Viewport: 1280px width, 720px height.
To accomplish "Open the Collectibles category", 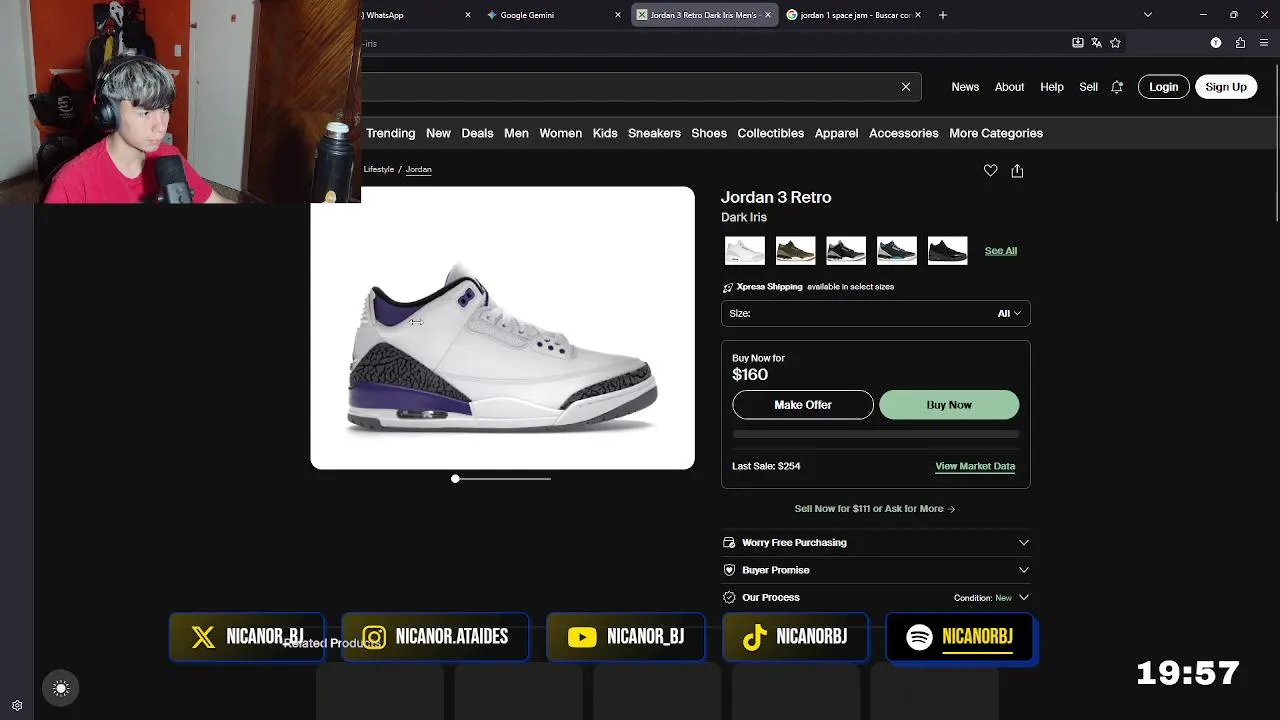I will (770, 133).
